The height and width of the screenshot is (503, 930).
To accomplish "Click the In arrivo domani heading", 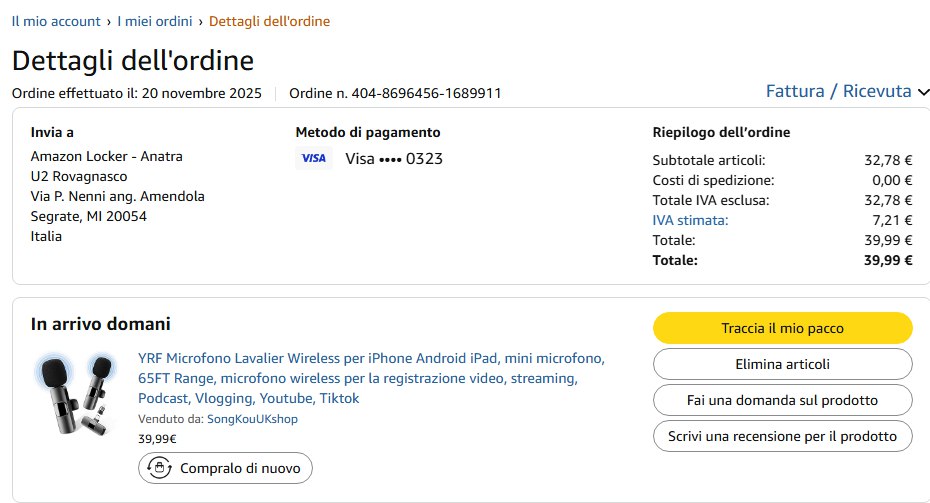I will tap(101, 324).
